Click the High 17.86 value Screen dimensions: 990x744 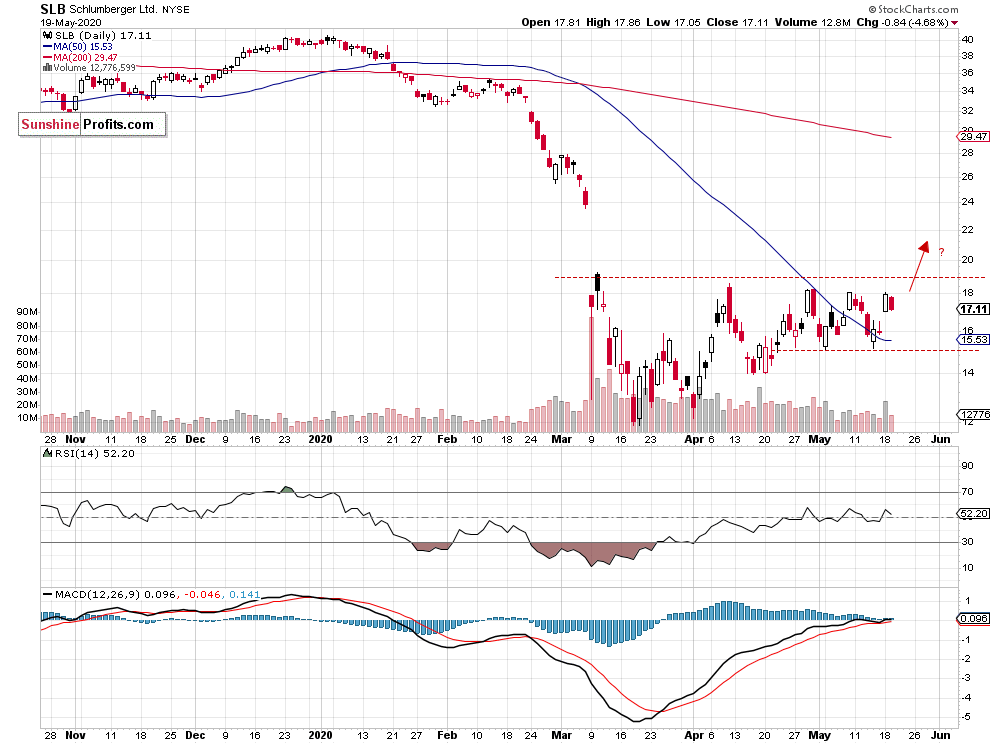613,22
